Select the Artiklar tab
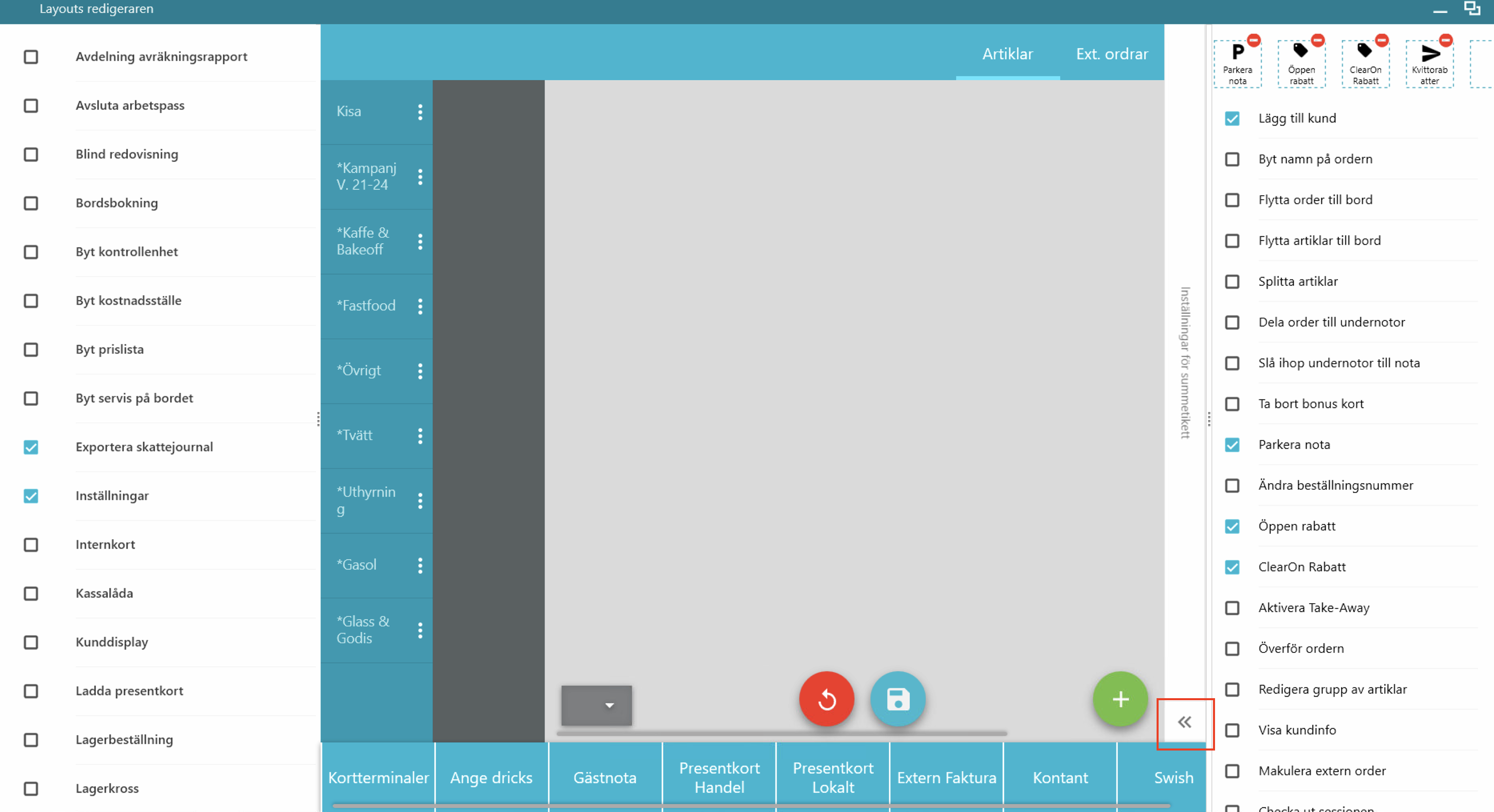This screenshot has height=812, width=1494. coord(1007,54)
